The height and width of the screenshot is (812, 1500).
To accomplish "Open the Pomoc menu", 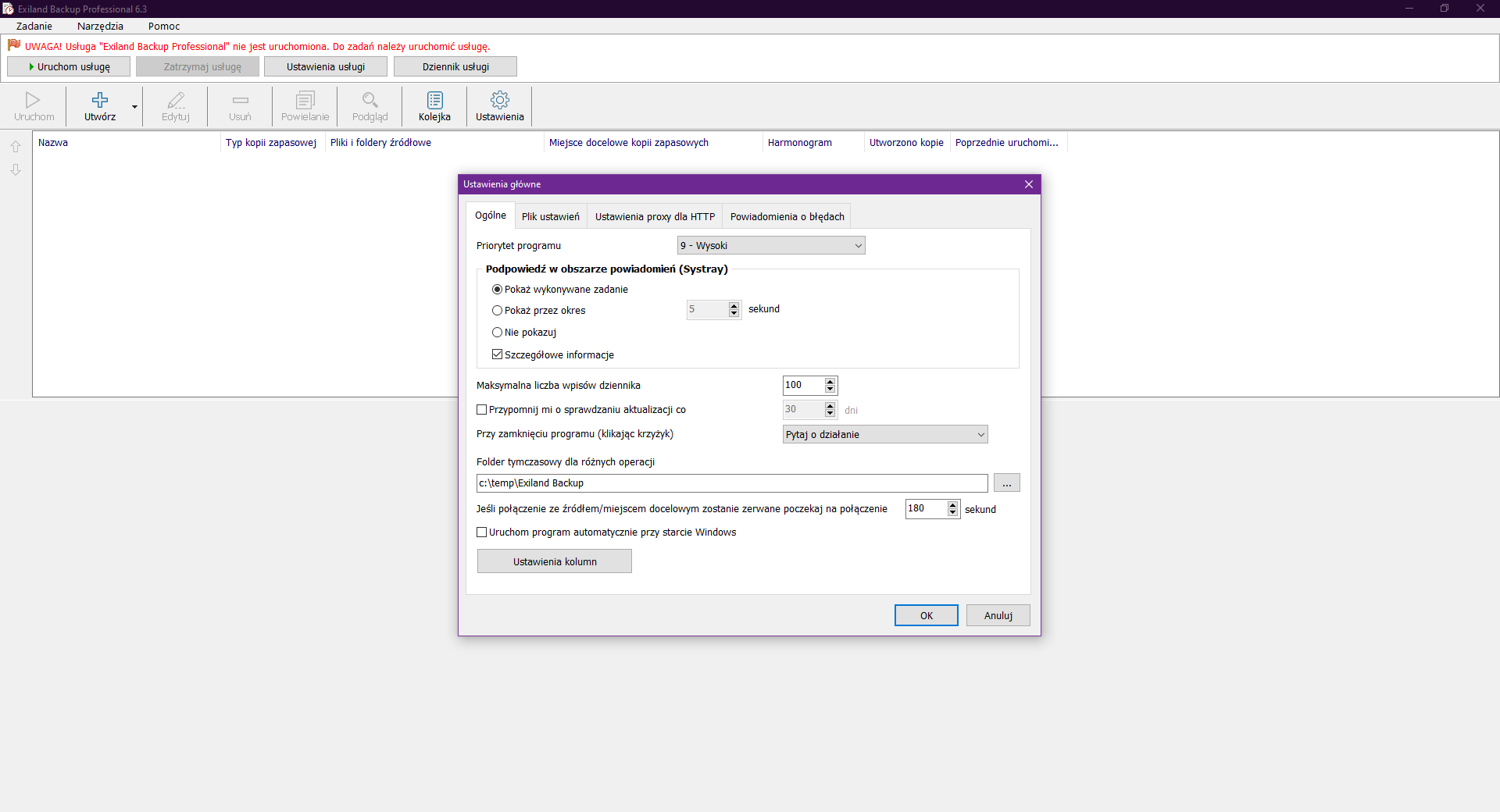I will tap(164, 26).
